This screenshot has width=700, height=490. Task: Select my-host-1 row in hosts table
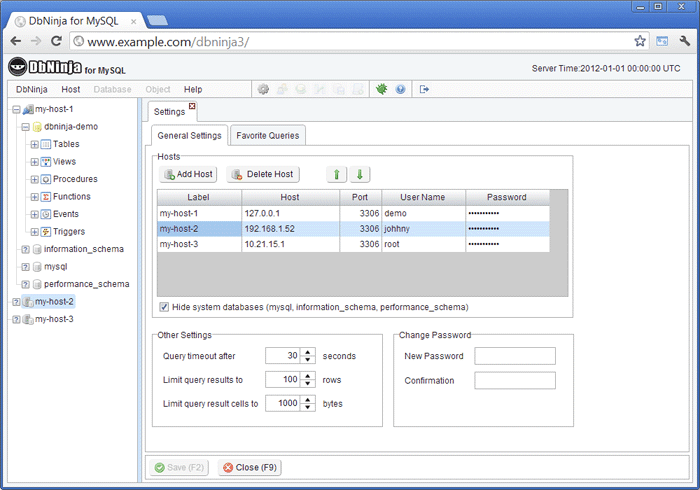click(x=353, y=213)
